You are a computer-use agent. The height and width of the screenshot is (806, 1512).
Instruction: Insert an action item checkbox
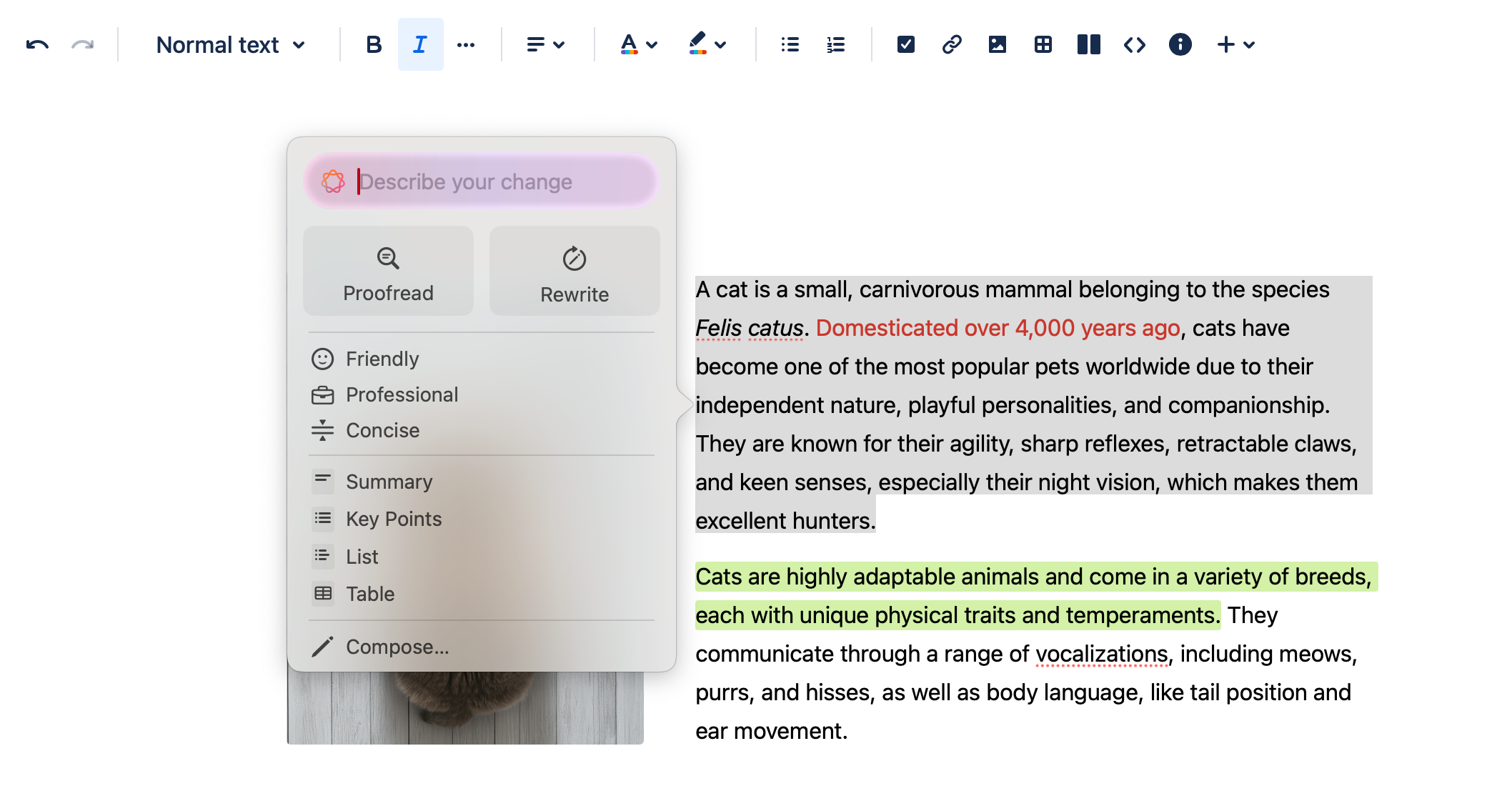pos(905,45)
